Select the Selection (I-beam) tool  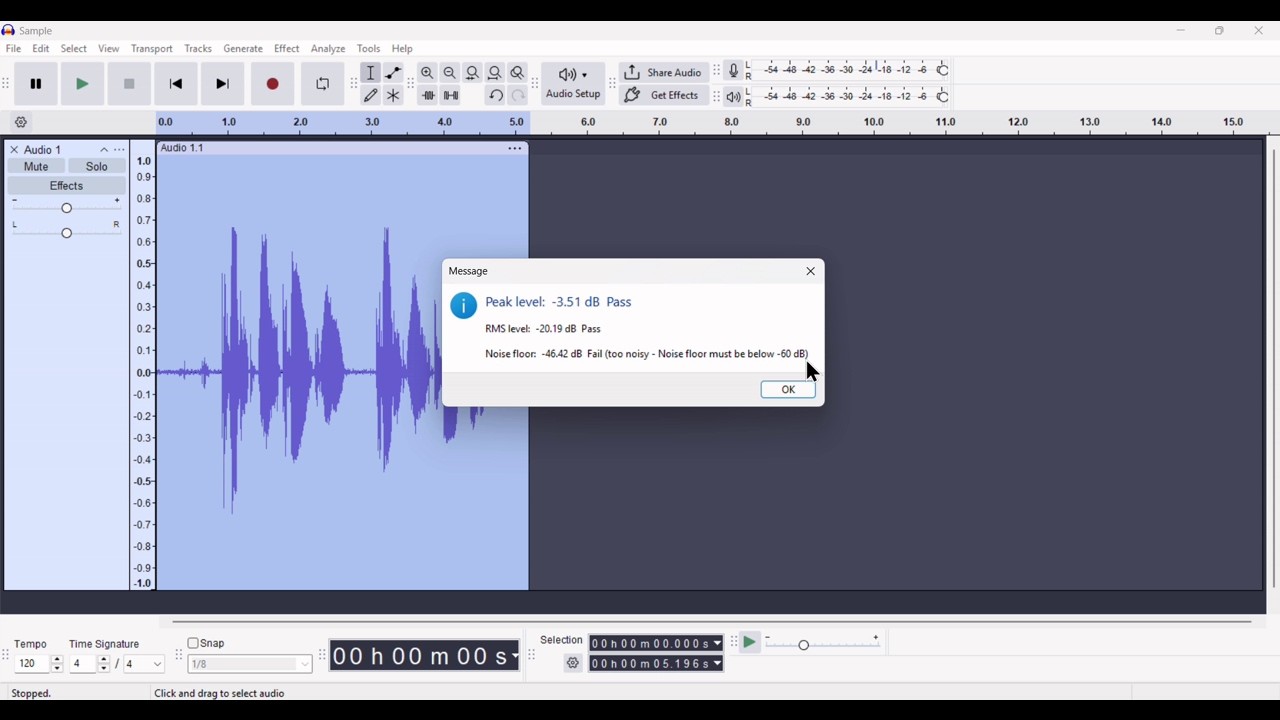click(x=371, y=73)
